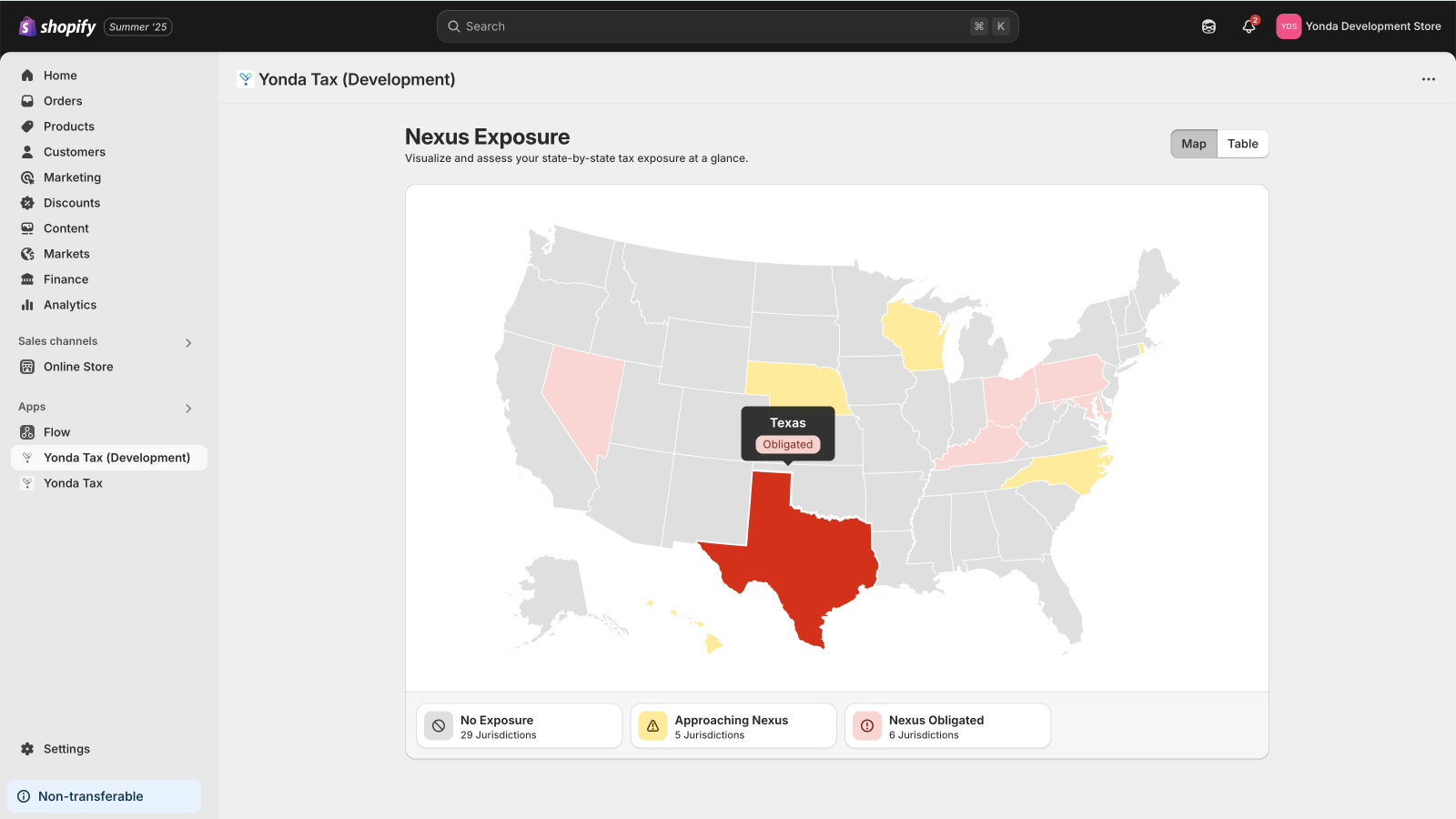1456x819 pixels.
Task: Click the Finance bank icon
Action: pyautogui.click(x=27, y=279)
